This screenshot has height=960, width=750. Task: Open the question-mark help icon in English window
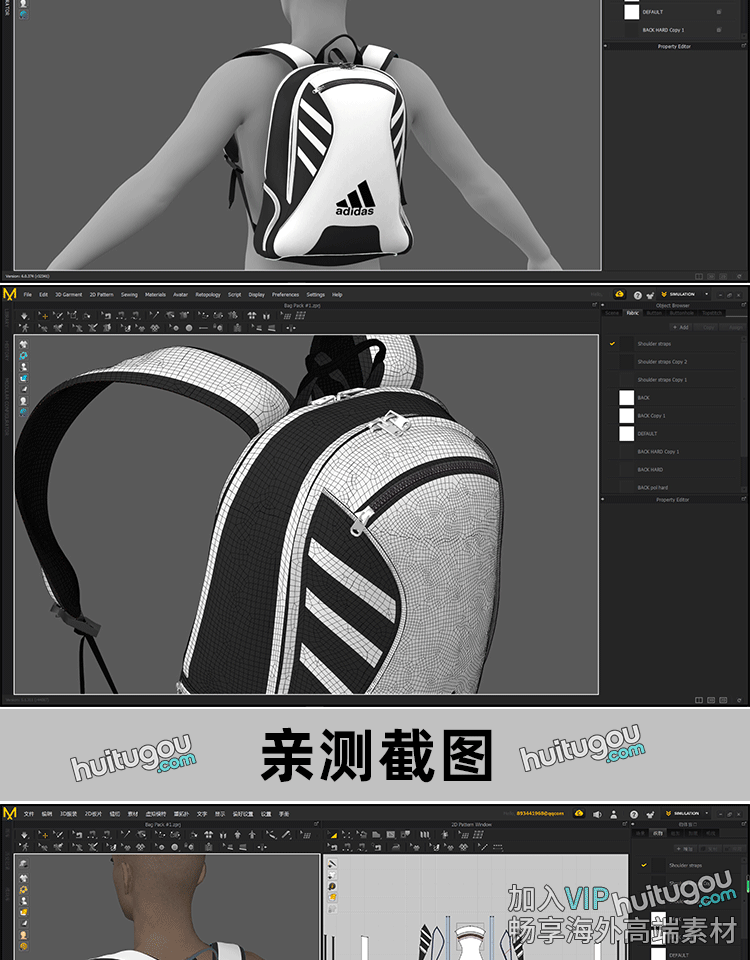pyautogui.click(x=637, y=295)
